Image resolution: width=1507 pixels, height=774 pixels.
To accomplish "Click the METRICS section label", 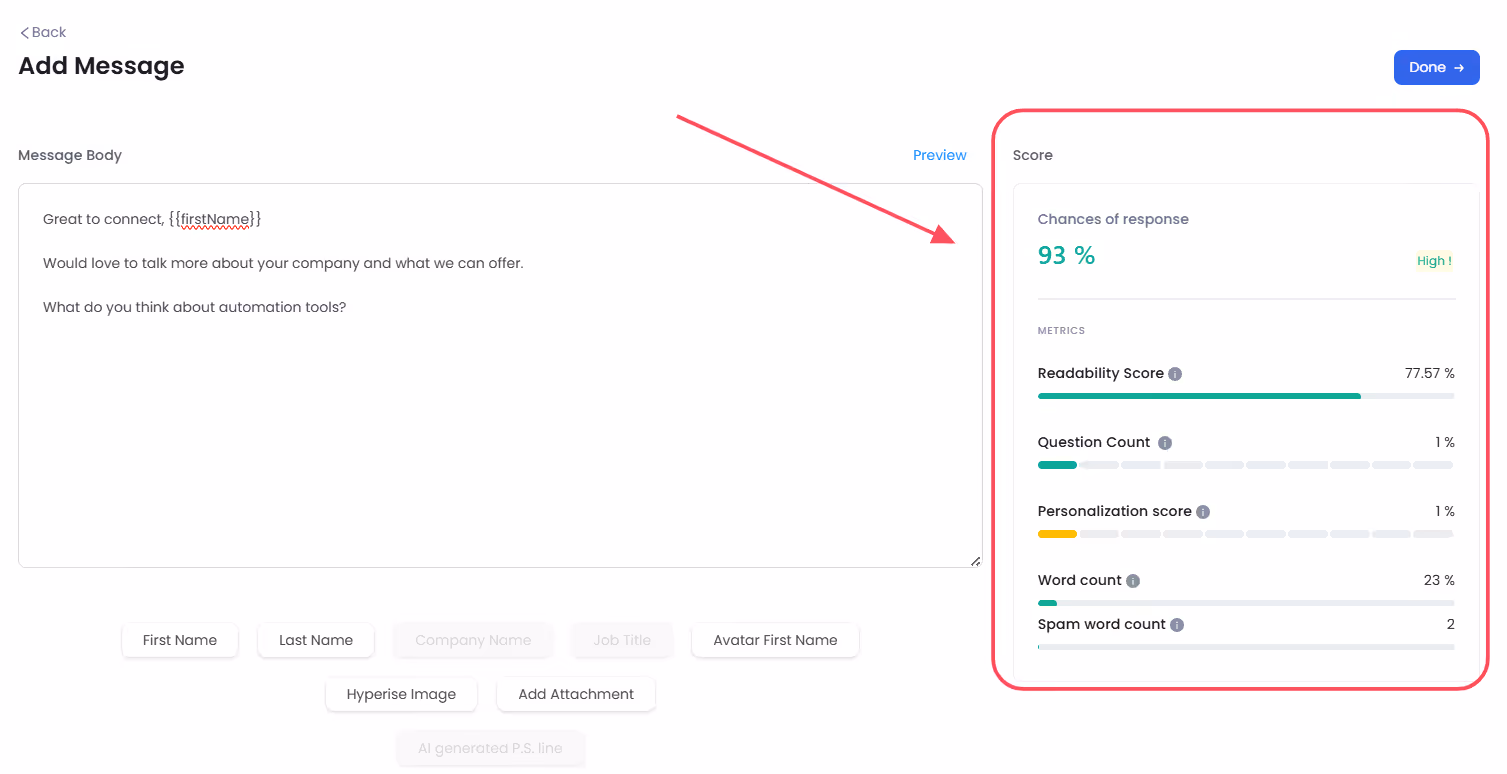I will (x=1061, y=330).
